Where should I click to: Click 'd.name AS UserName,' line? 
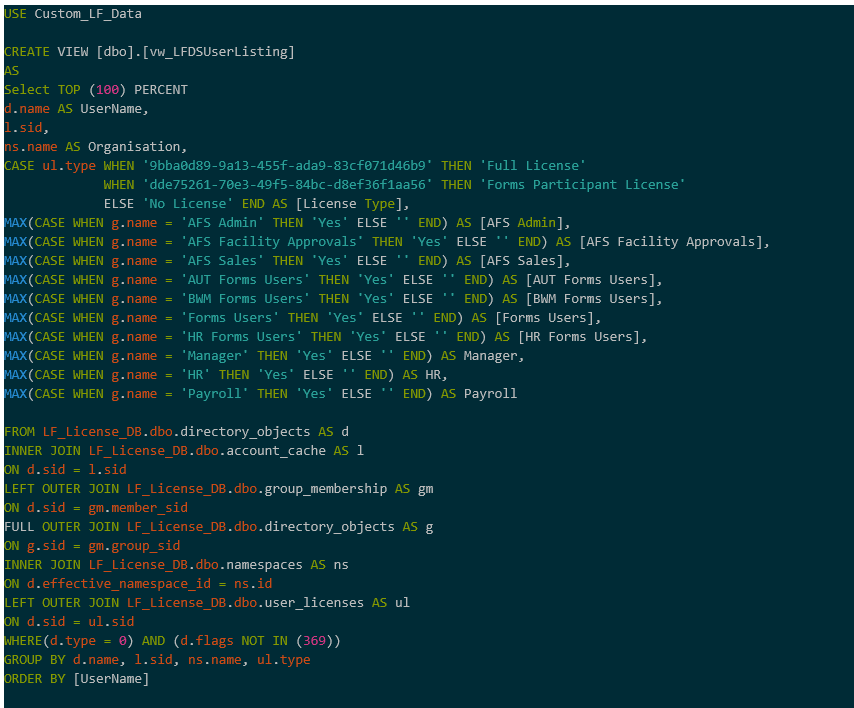[x=76, y=109]
